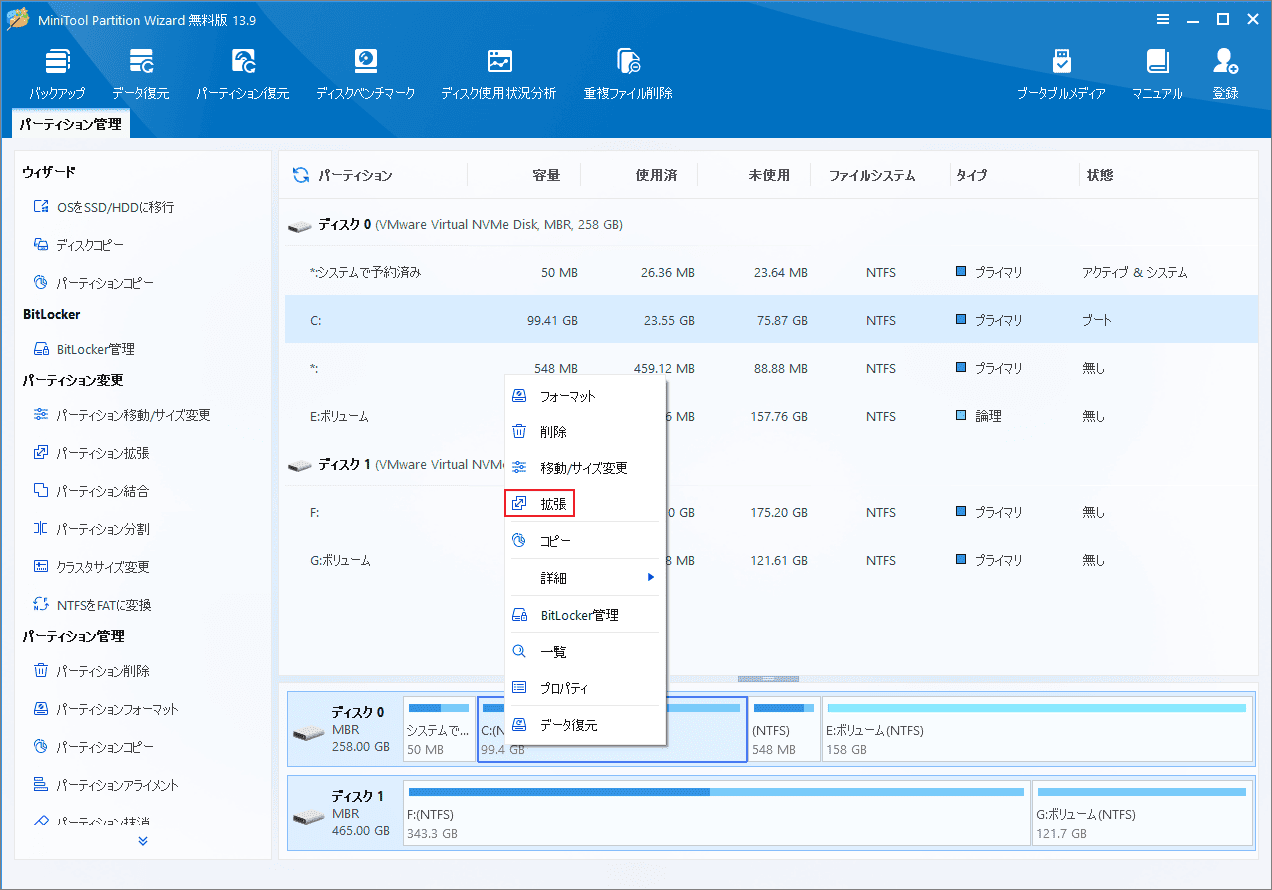Select F:(NTFS) block in disk map

tap(717, 813)
